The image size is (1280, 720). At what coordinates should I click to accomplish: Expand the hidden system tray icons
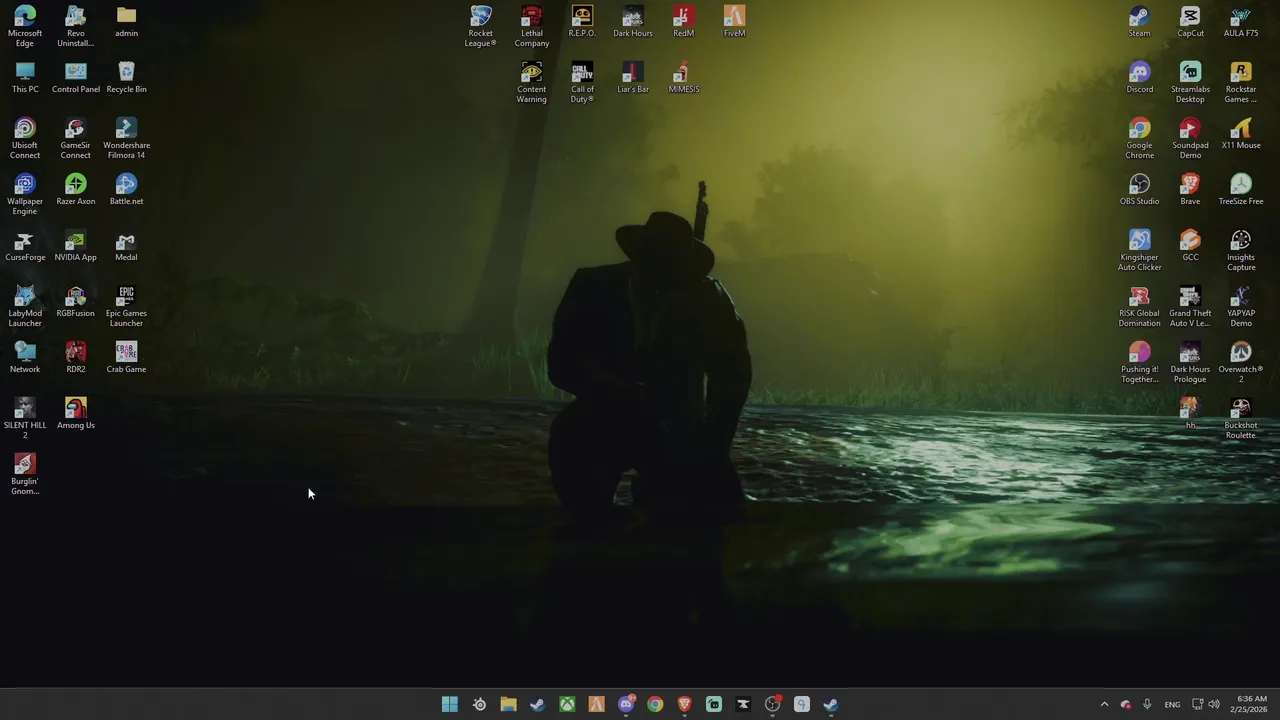[1104, 704]
